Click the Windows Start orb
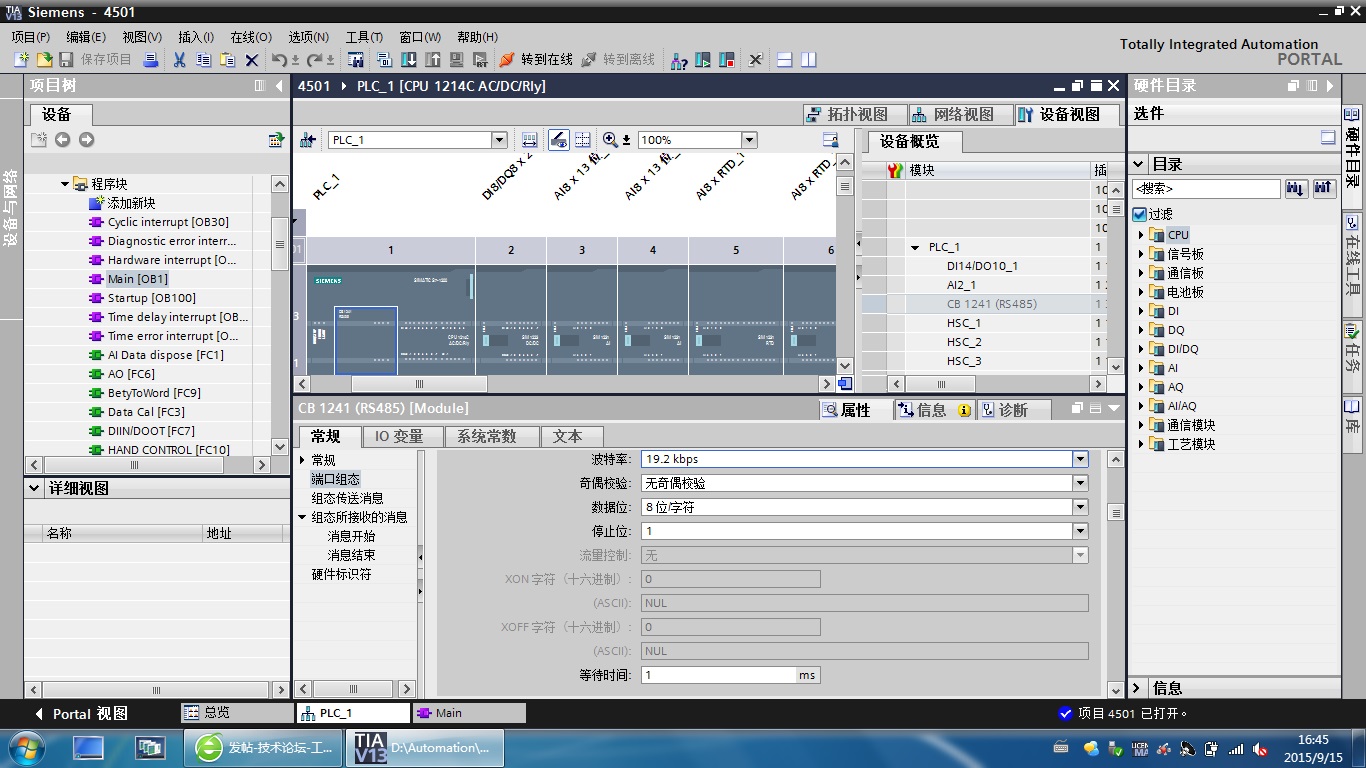Screen dimensions: 1366x768 click(x=25, y=747)
